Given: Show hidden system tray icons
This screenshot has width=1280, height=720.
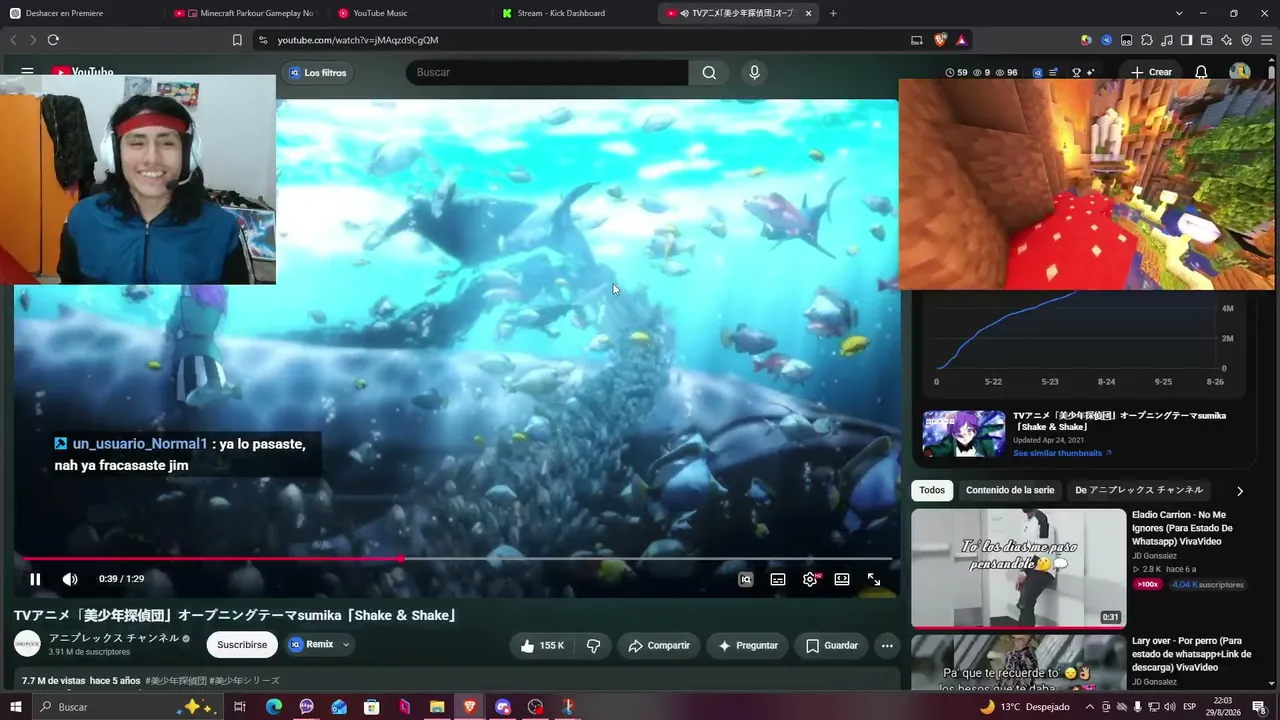Looking at the screenshot, I should pos(1090,707).
